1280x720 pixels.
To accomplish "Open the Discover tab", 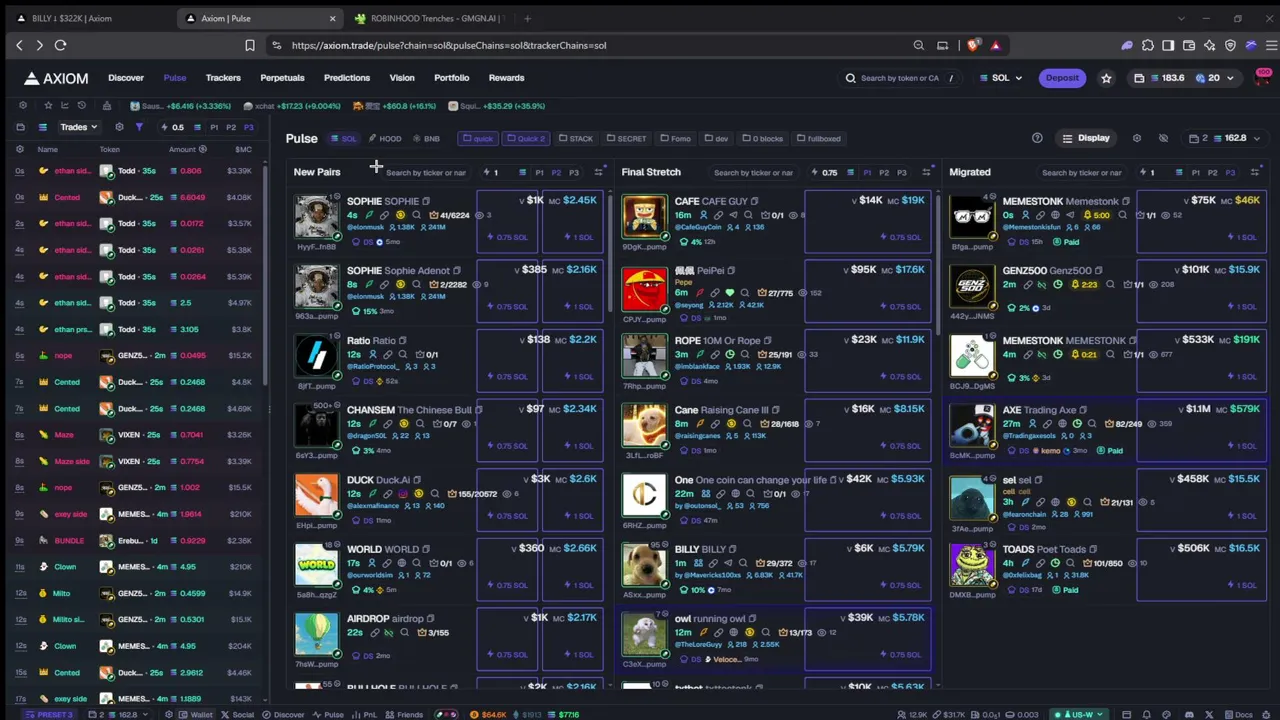I will pos(126,78).
